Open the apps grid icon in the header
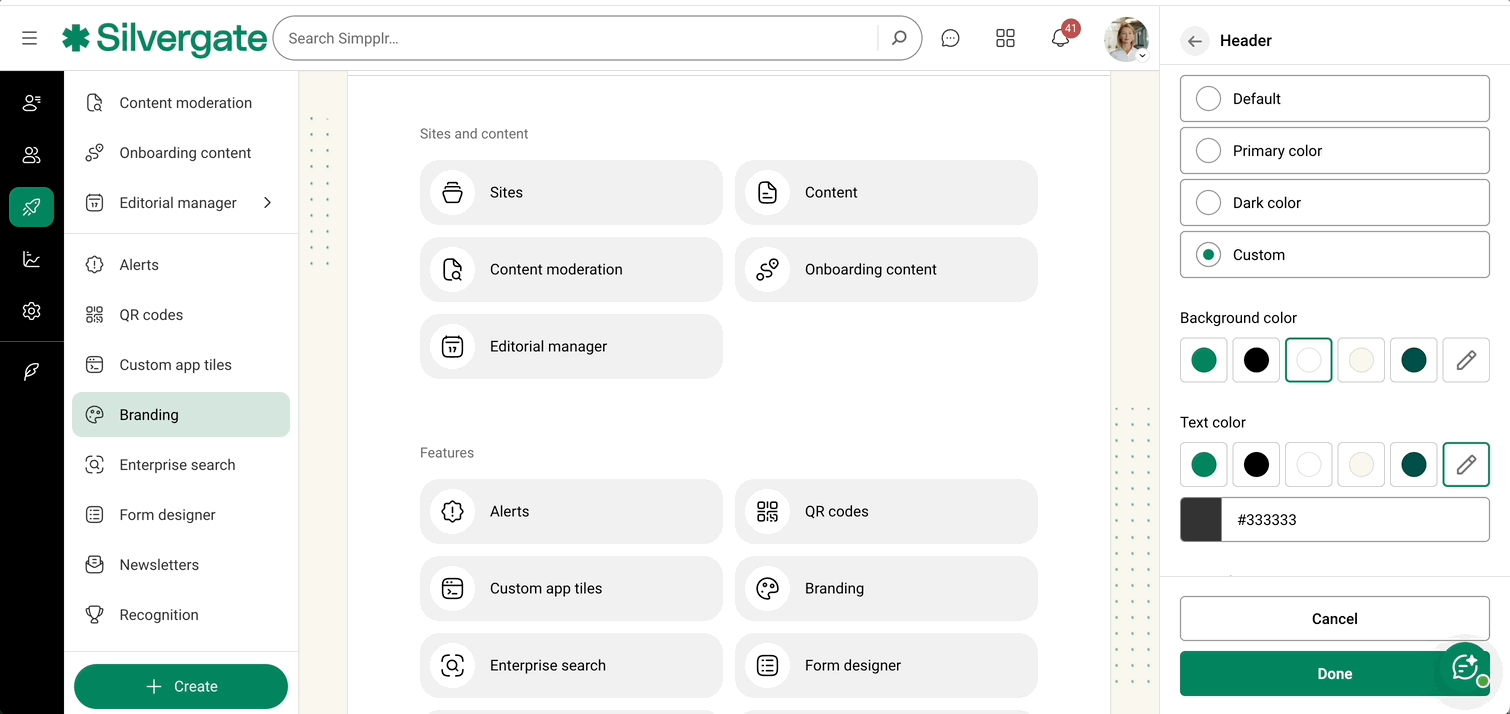 1005,37
